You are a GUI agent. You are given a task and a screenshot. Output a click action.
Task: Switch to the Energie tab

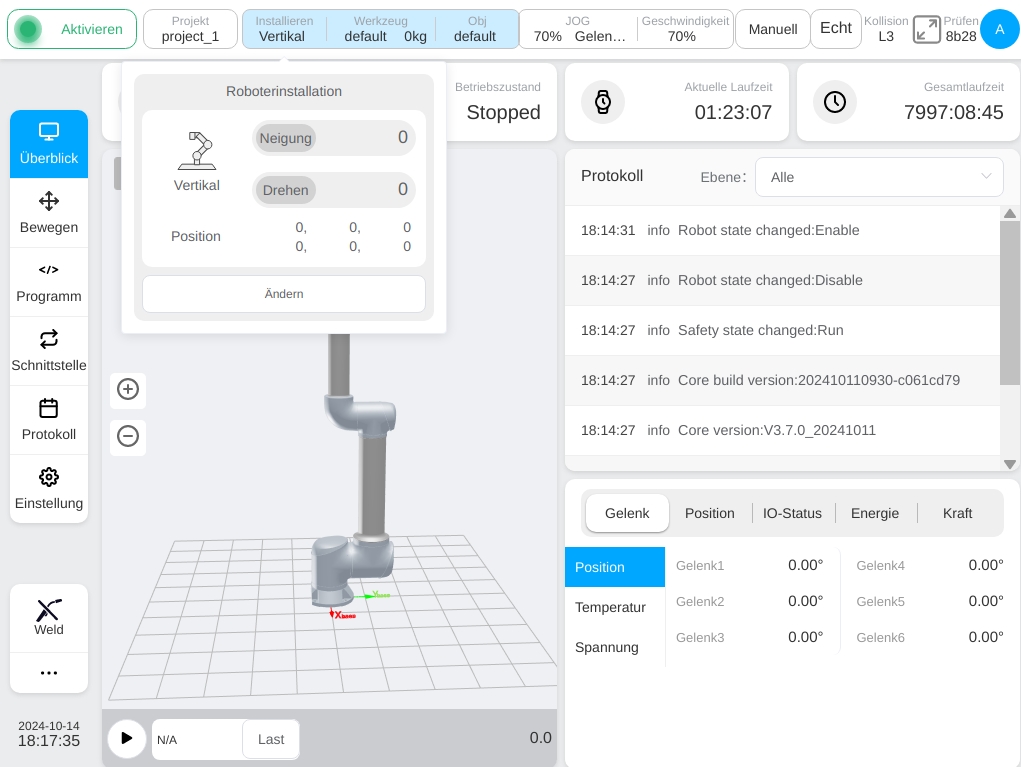coord(874,513)
